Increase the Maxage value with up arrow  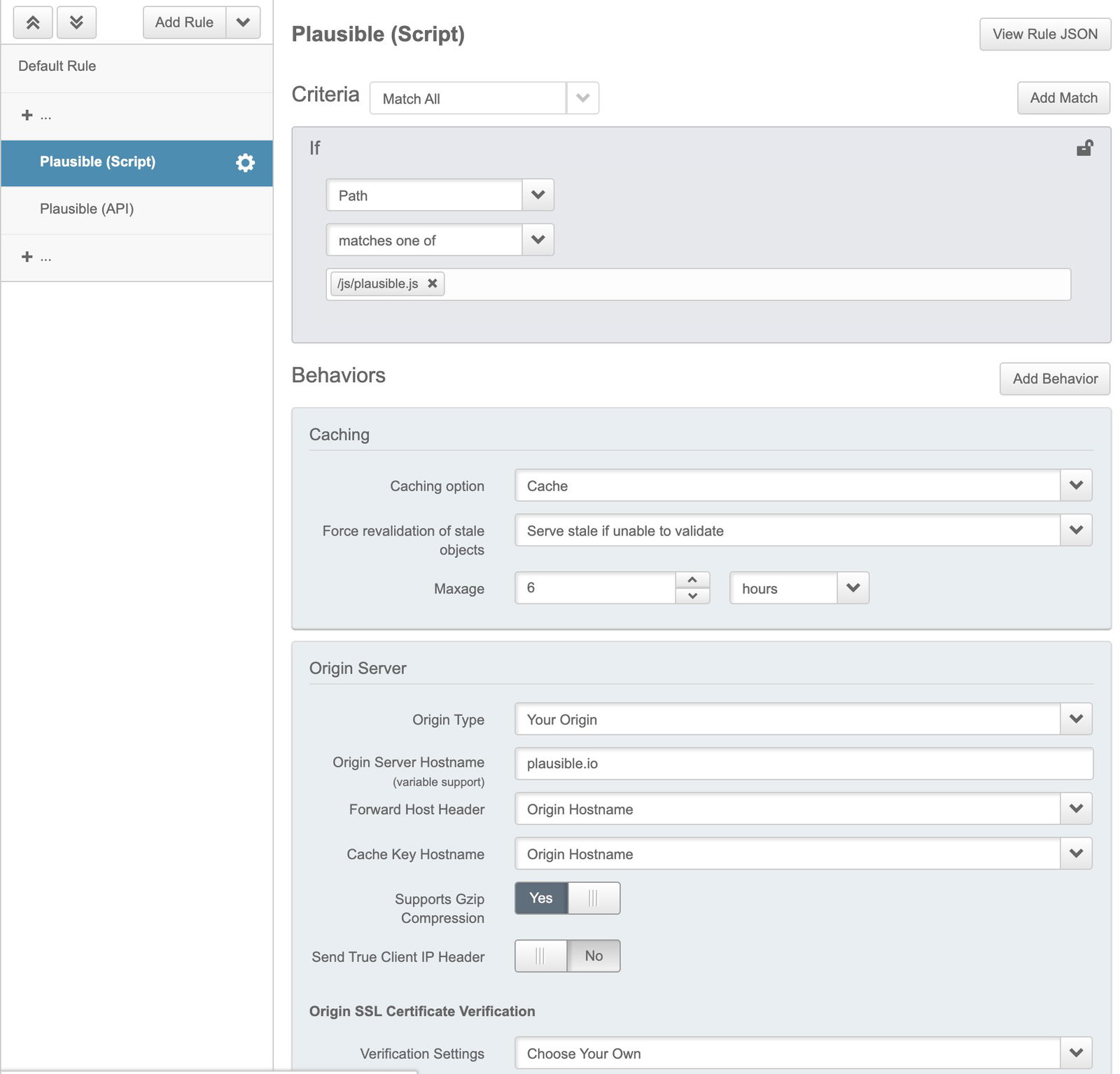pos(692,580)
